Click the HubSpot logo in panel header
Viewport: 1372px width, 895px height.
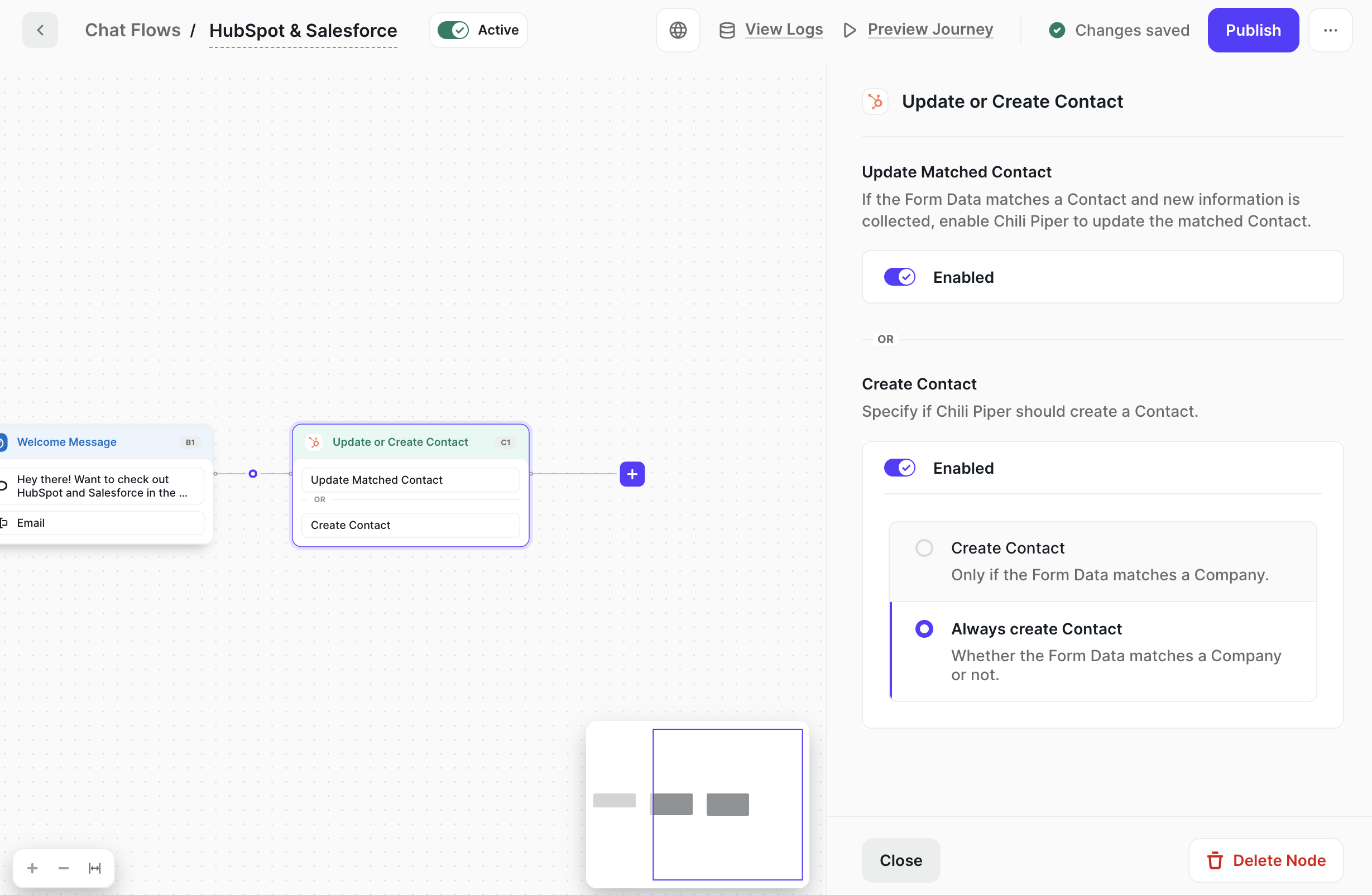[875, 102]
